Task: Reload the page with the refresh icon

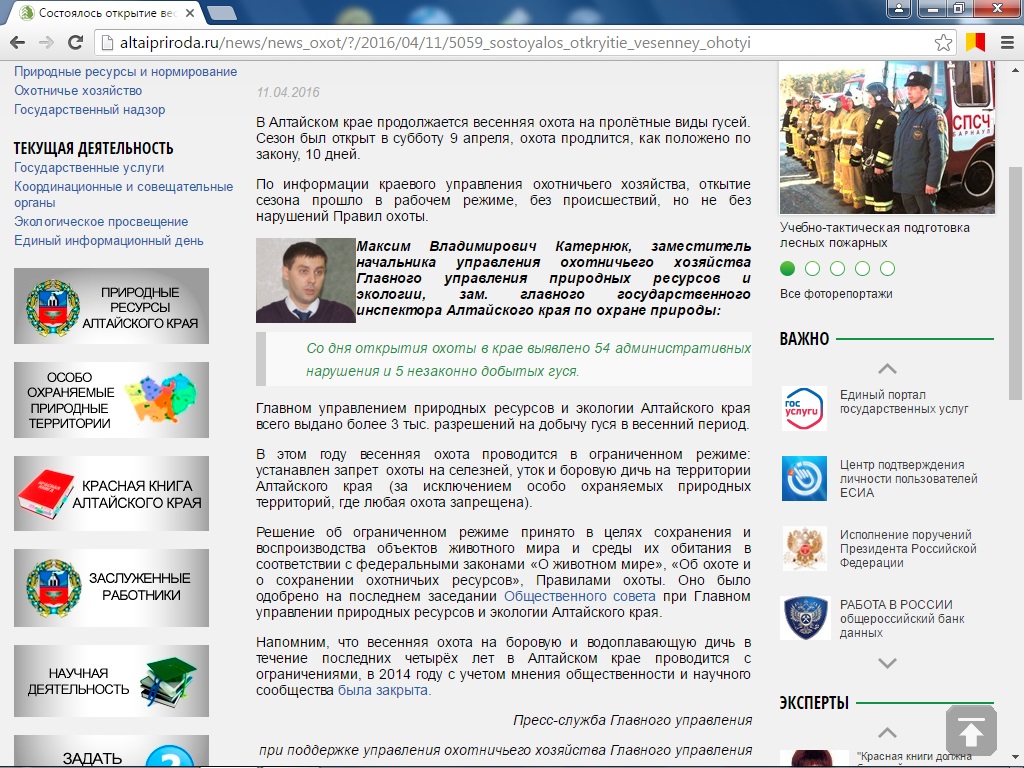Action: [75, 43]
